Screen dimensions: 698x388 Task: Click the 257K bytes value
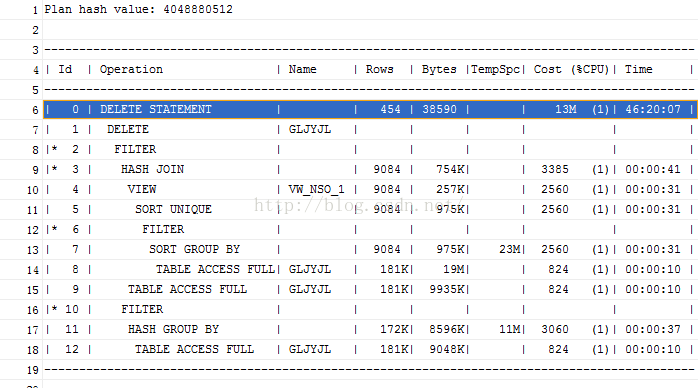(450, 190)
